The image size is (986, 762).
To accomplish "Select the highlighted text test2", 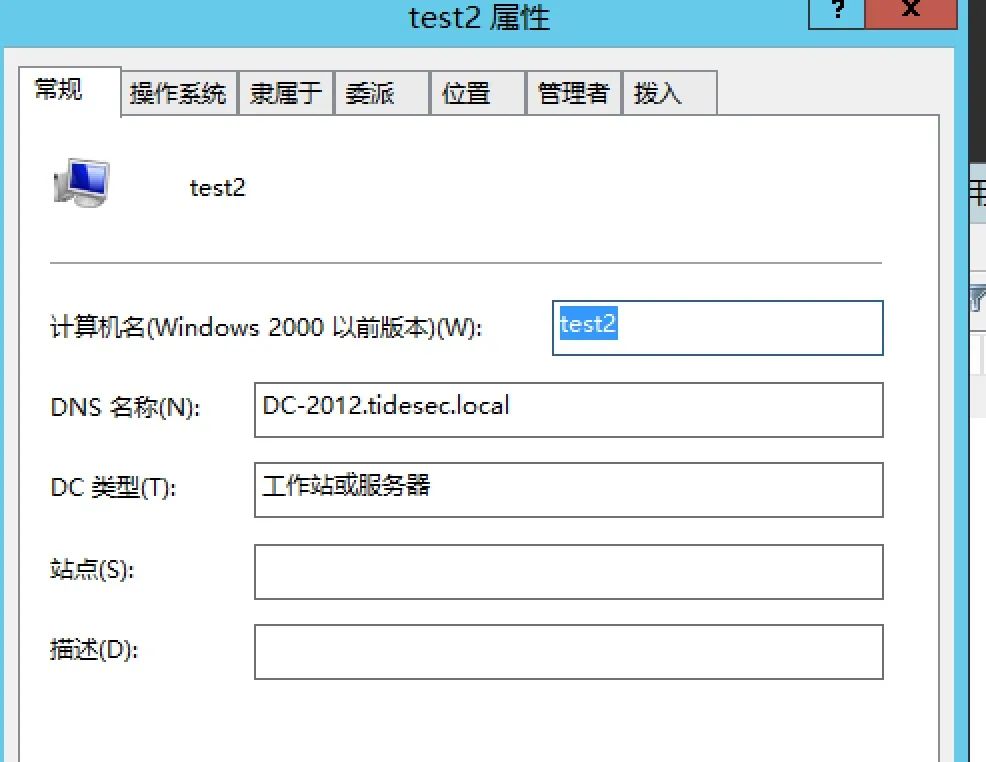I will pos(588,324).
